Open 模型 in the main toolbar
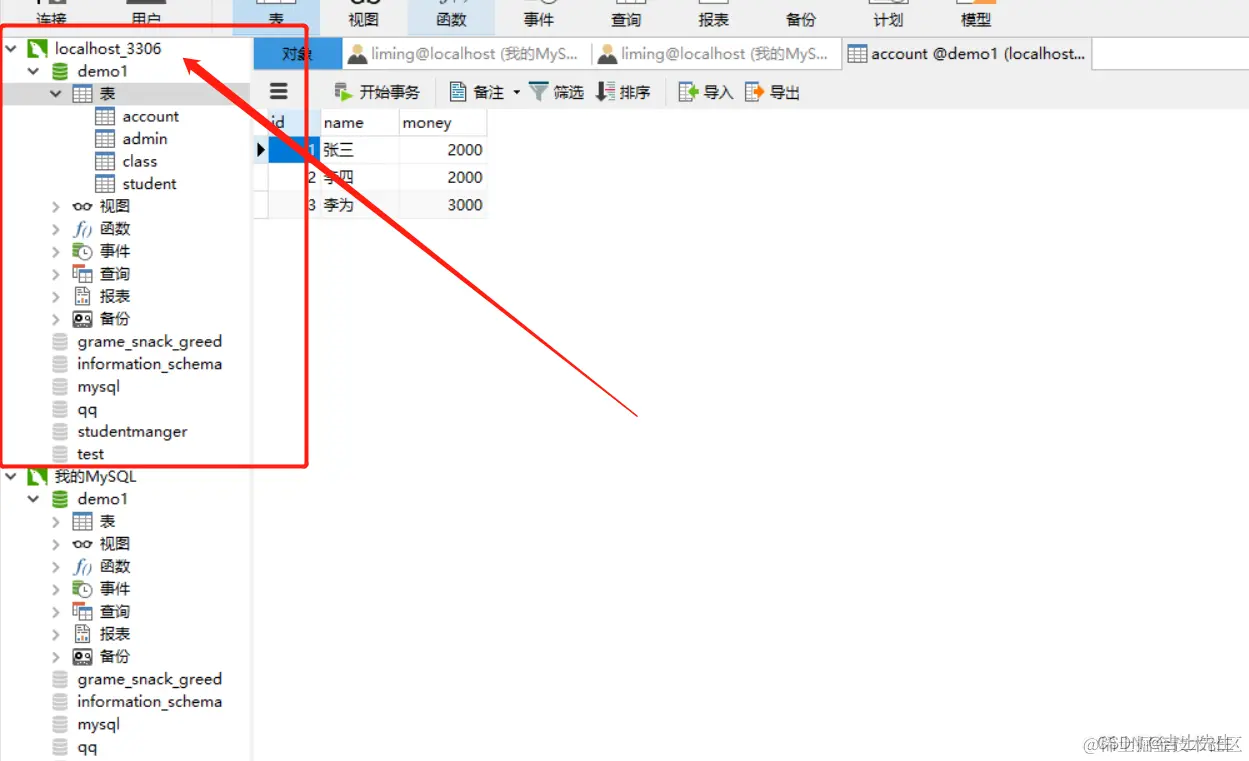The height and width of the screenshot is (761, 1249). pyautogui.click(x=976, y=15)
